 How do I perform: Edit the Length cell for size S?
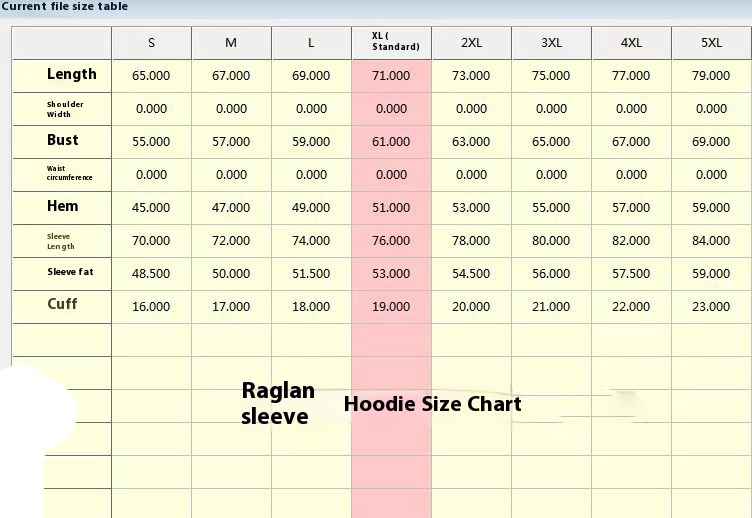[x=151, y=76]
